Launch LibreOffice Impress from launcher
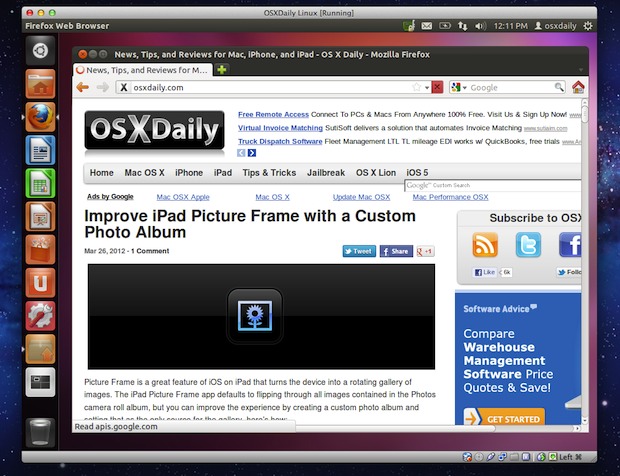This screenshot has width=620, height=476. tap(40, 217)
